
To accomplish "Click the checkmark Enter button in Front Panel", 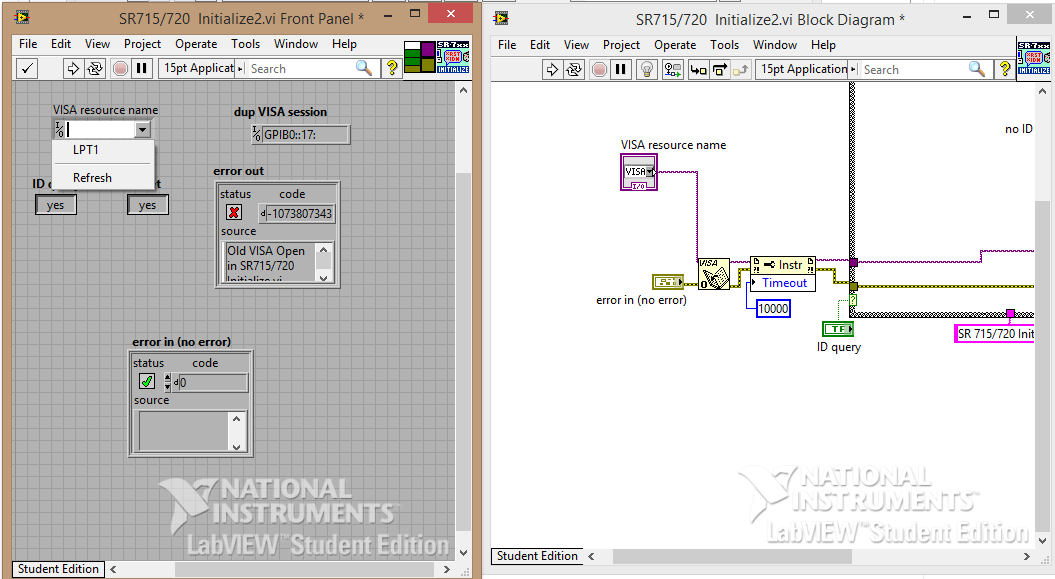I will click(x=27, y=68).
